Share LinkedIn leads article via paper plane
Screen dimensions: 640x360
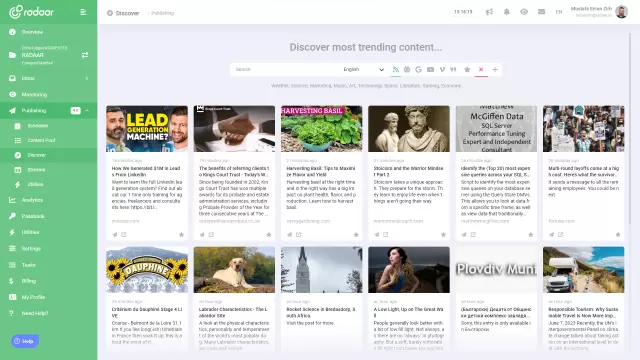pyautogui.click(x=115, y=235)
